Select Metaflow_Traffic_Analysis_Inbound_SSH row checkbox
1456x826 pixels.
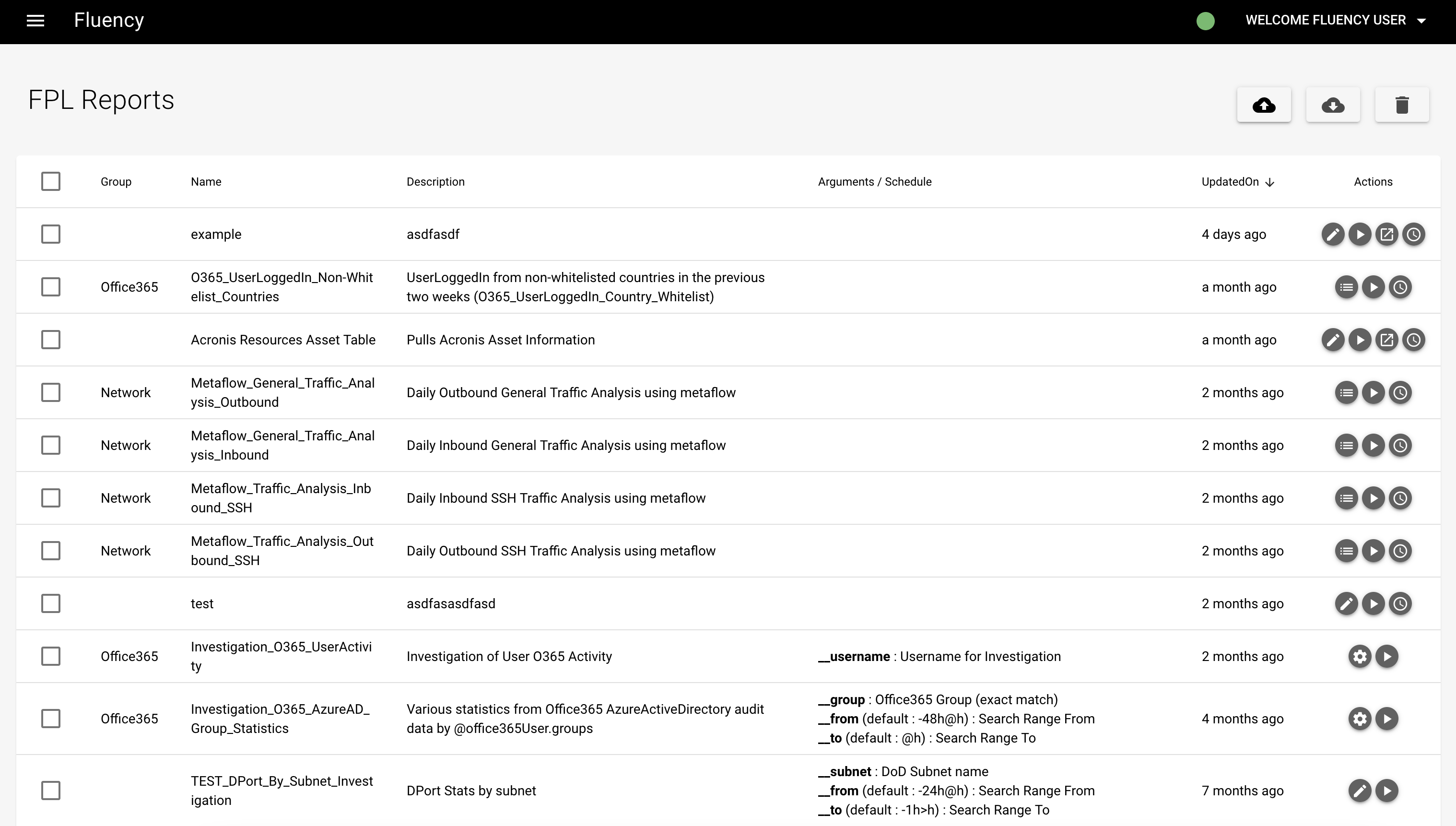tap(50, 498)
